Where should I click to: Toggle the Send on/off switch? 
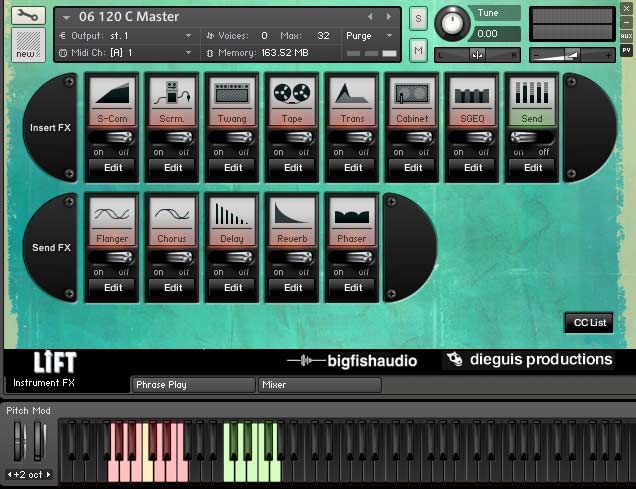(x=532, y=138)
